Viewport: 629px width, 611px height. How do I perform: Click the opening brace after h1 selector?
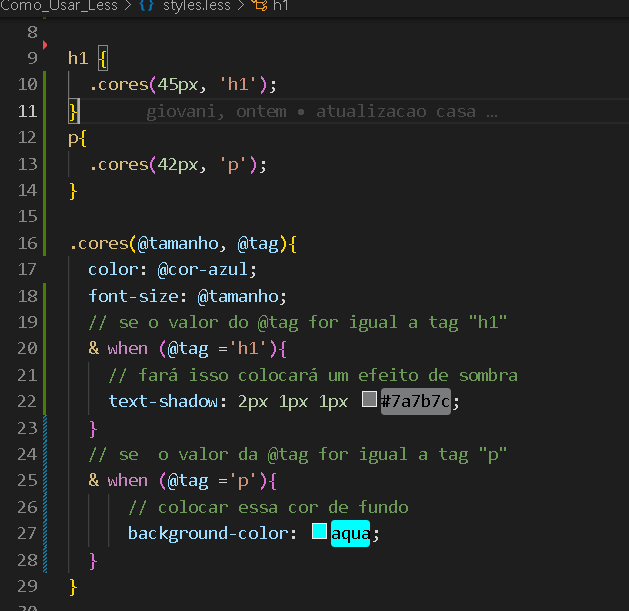click(x=103, y=59)
